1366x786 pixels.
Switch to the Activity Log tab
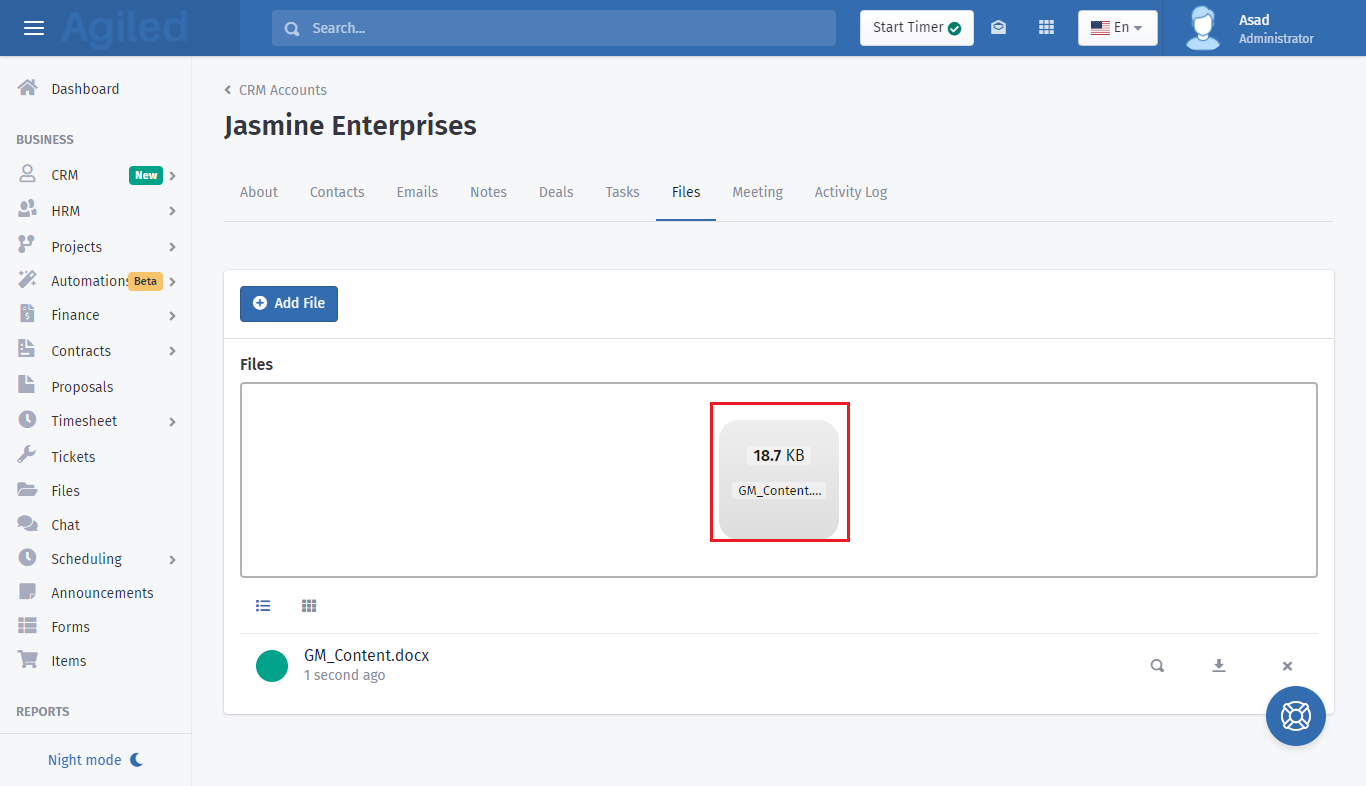[x=850, y=192]
